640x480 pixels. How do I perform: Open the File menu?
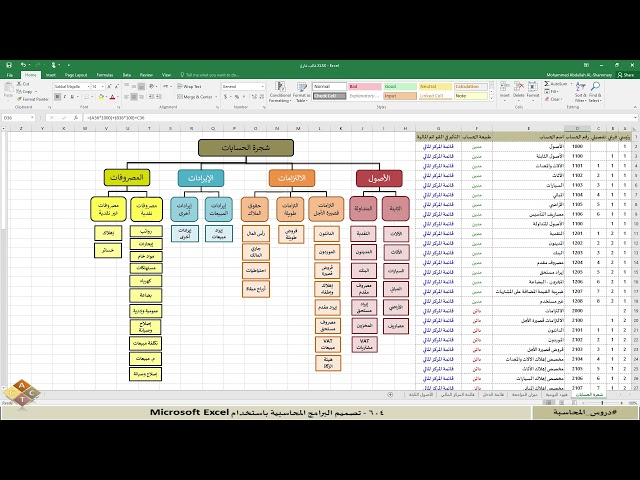pos(10,75)
